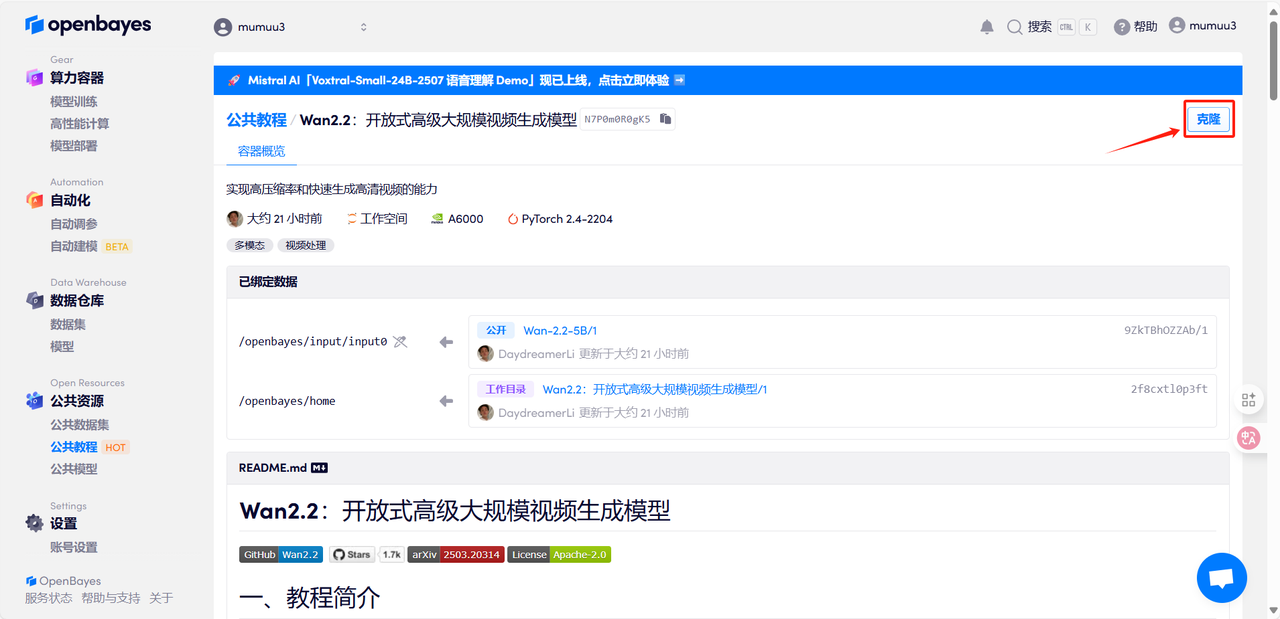This screenshot has height=619, width=1280.
Task: Click the unbind icon beside /openbayes/input/input0
Action: [400, 342]
